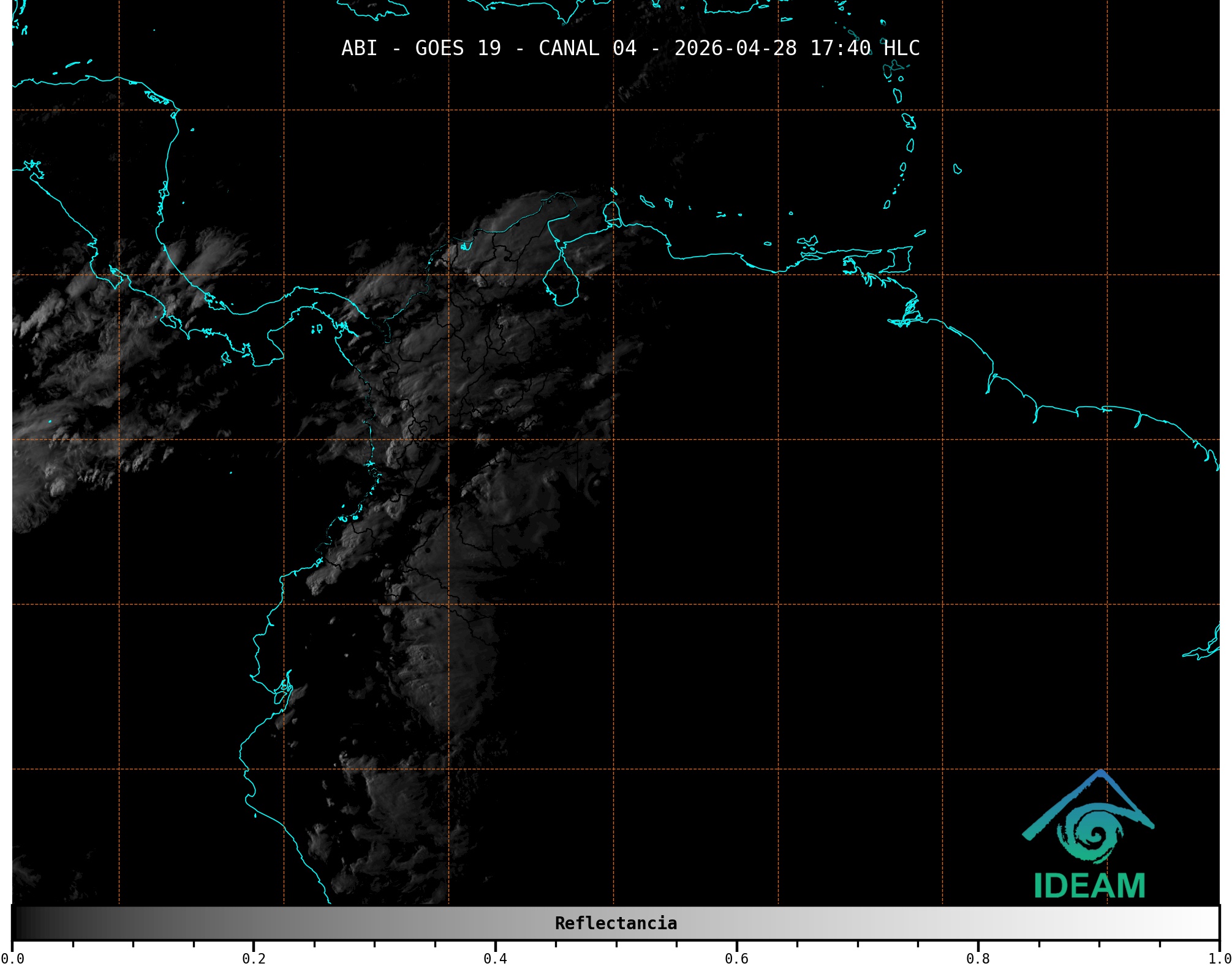Click the IDEAM green text label
The height and width of the screenshot is (966, 1232).
[x=1089, y=886]
